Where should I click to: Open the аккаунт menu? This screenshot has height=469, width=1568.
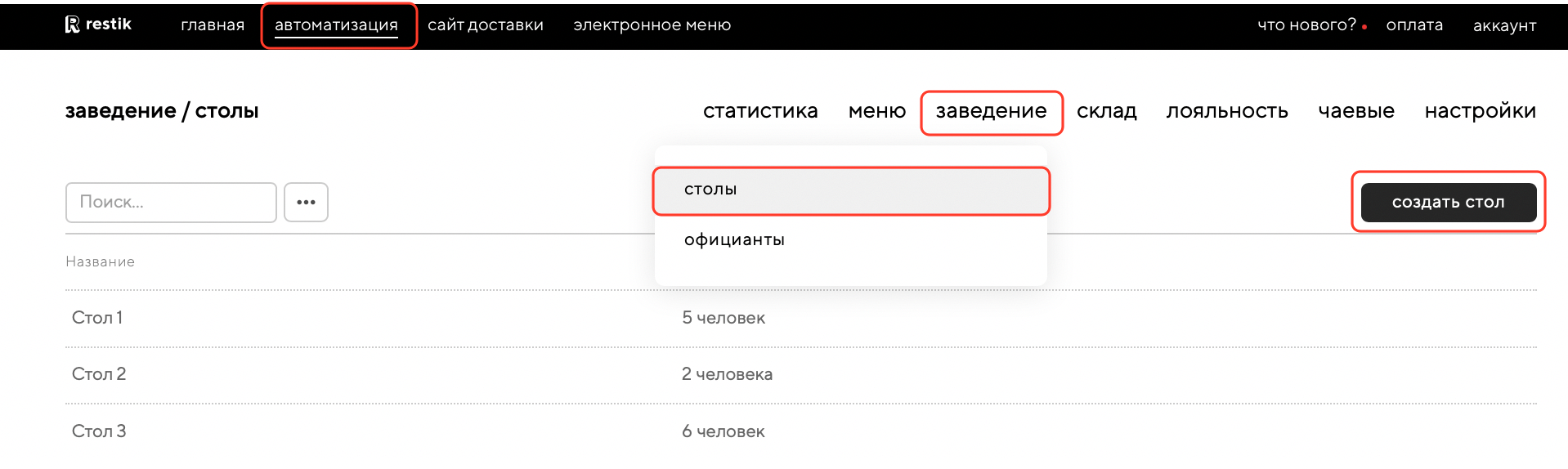1504,25
